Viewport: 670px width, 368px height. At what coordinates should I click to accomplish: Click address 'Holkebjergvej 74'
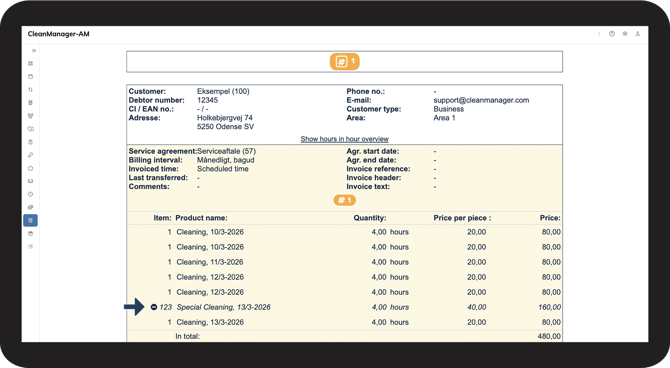point(225,118)
